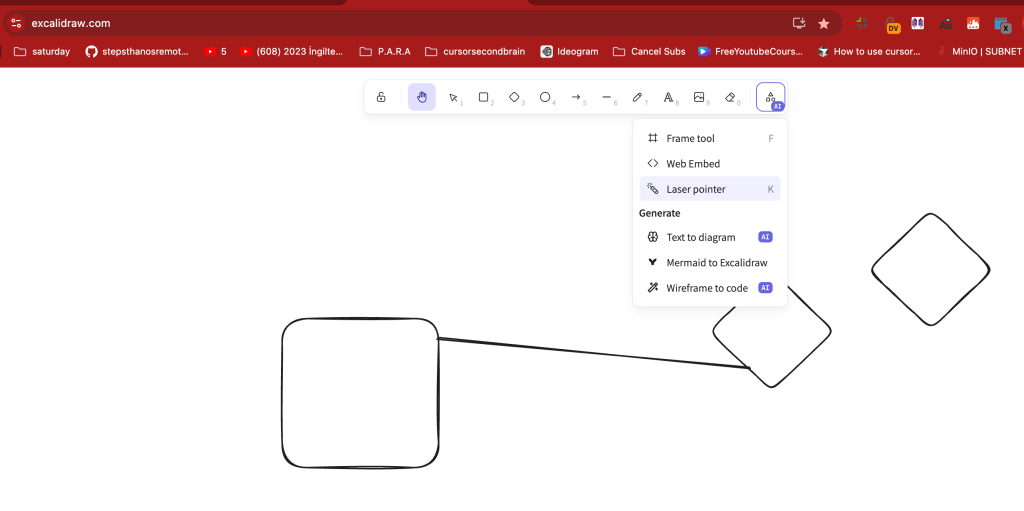
Task: Select the Text tool
Action: click(668, 97)
